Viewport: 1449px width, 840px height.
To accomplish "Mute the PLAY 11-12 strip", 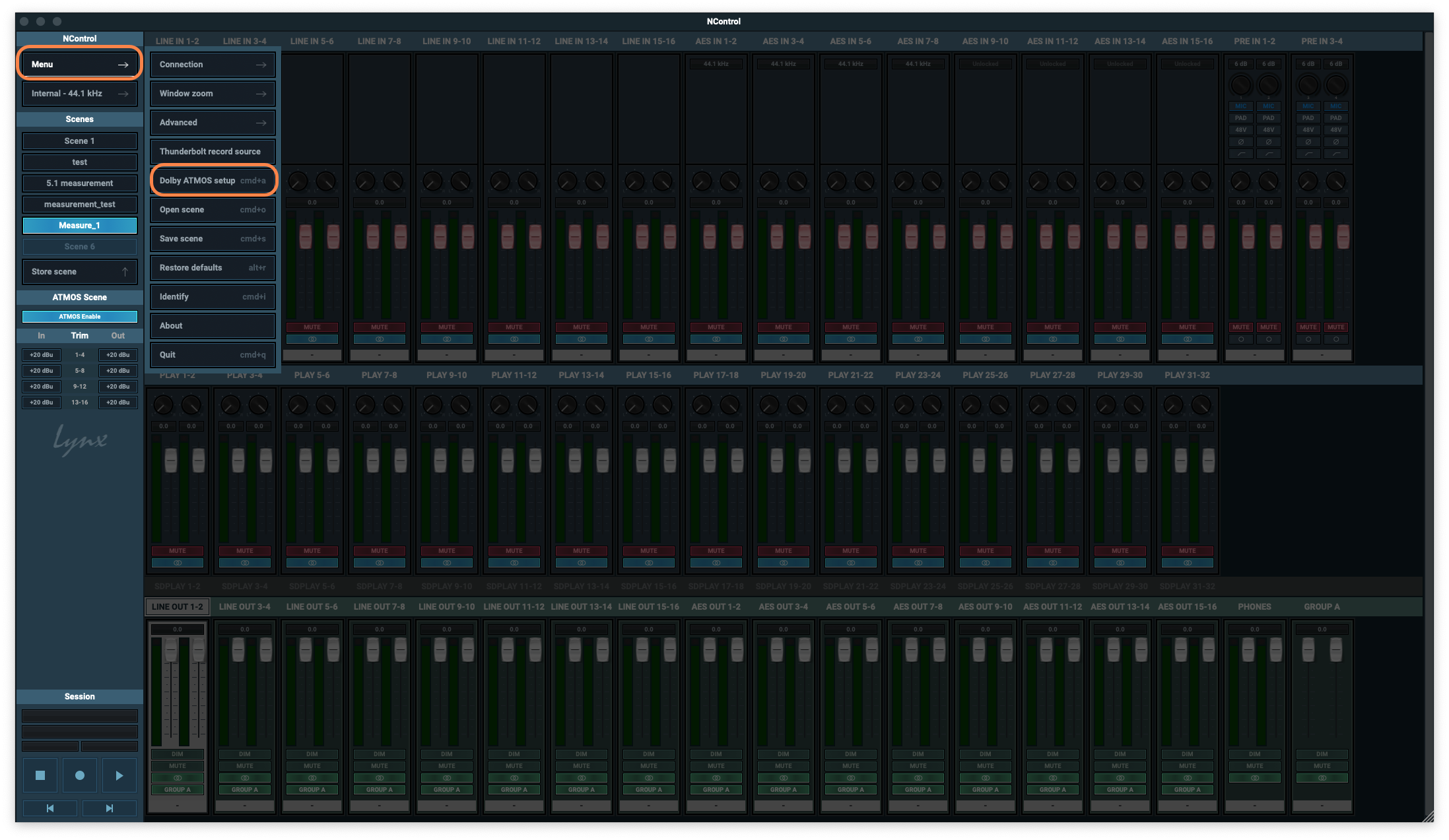I will (514, 551).
